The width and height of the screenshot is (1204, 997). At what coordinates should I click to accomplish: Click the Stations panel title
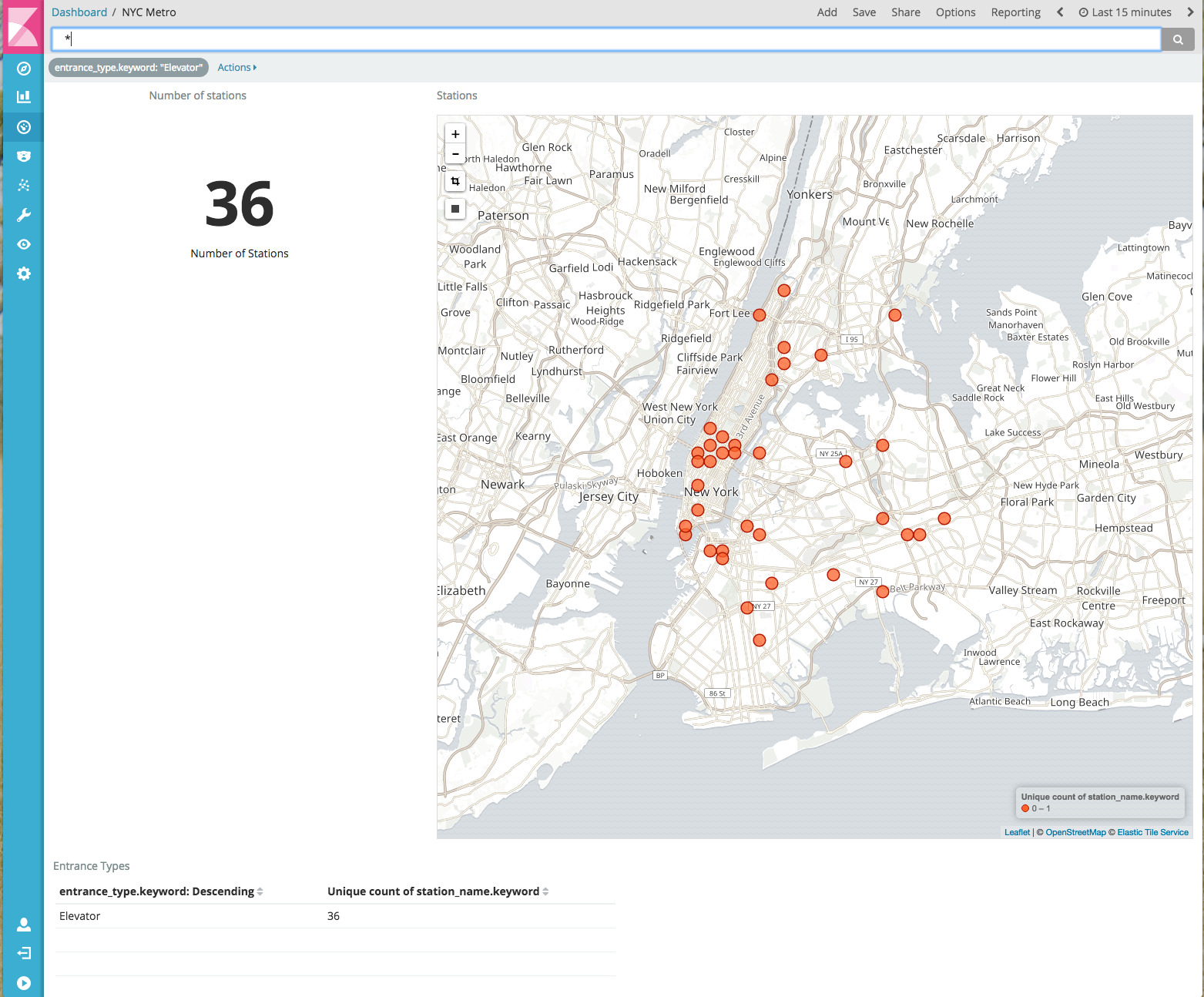pyautogui.click(x=457, y=96)
